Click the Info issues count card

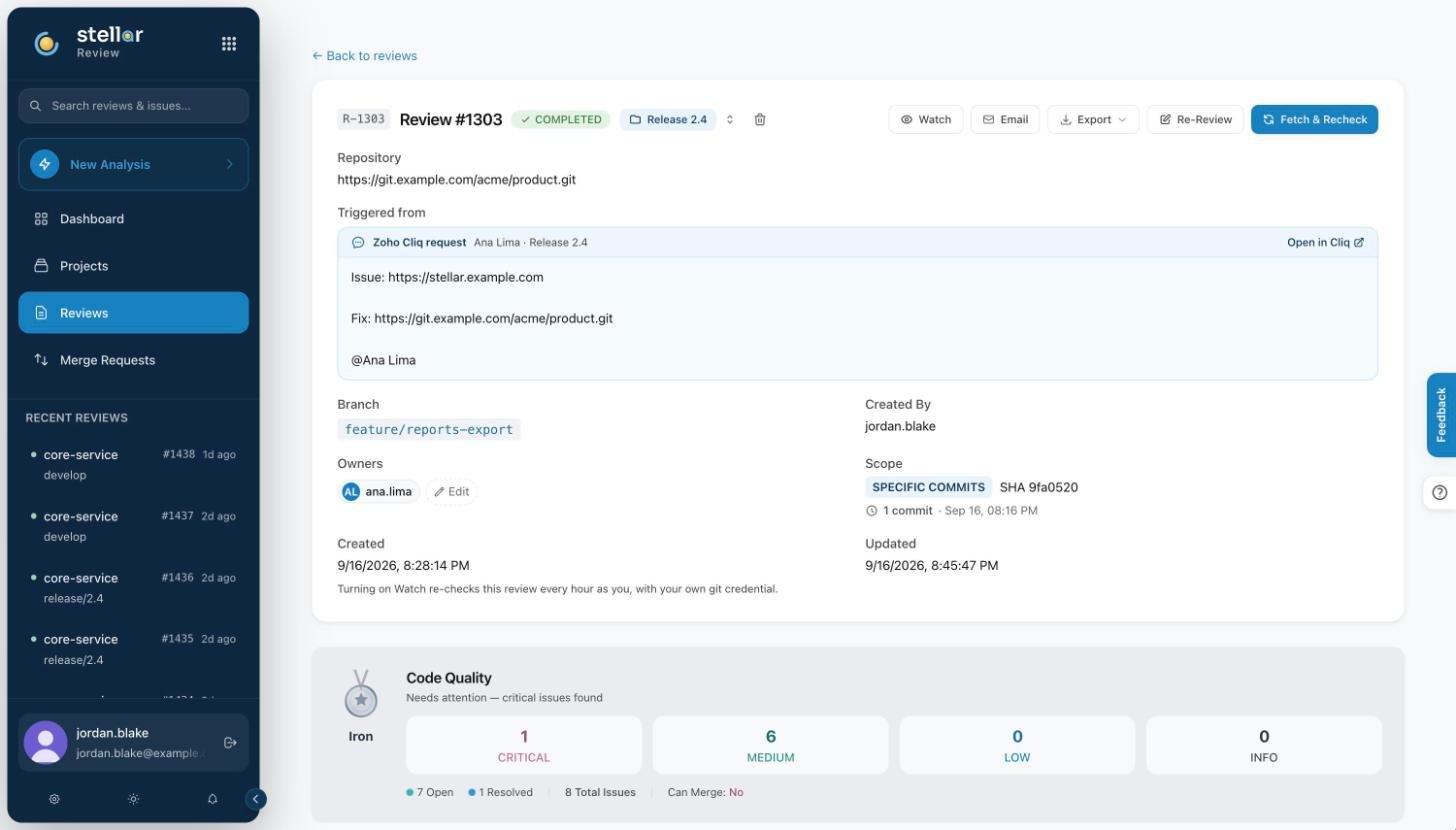tap(1264, 745)
